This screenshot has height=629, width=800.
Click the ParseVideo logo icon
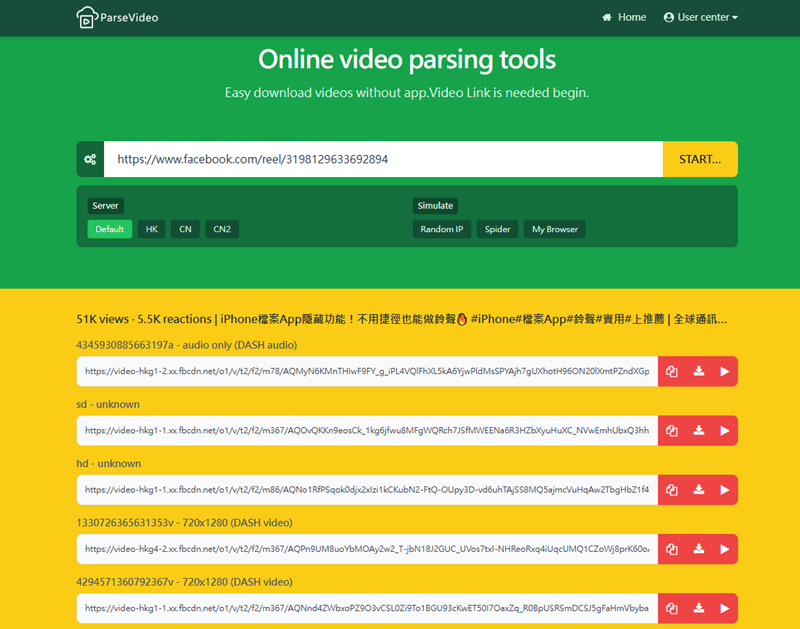pyautogui.click(x=87, y=17)
